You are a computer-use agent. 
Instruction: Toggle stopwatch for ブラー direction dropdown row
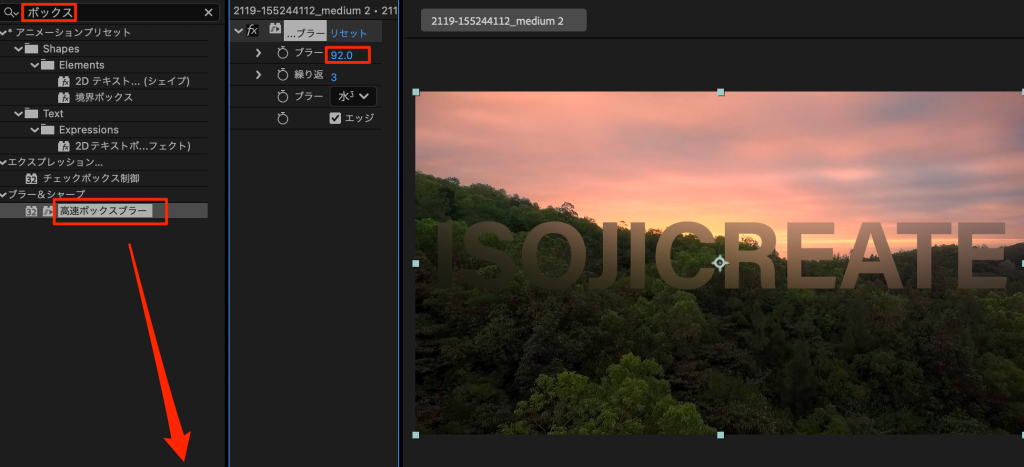(282, 97)
